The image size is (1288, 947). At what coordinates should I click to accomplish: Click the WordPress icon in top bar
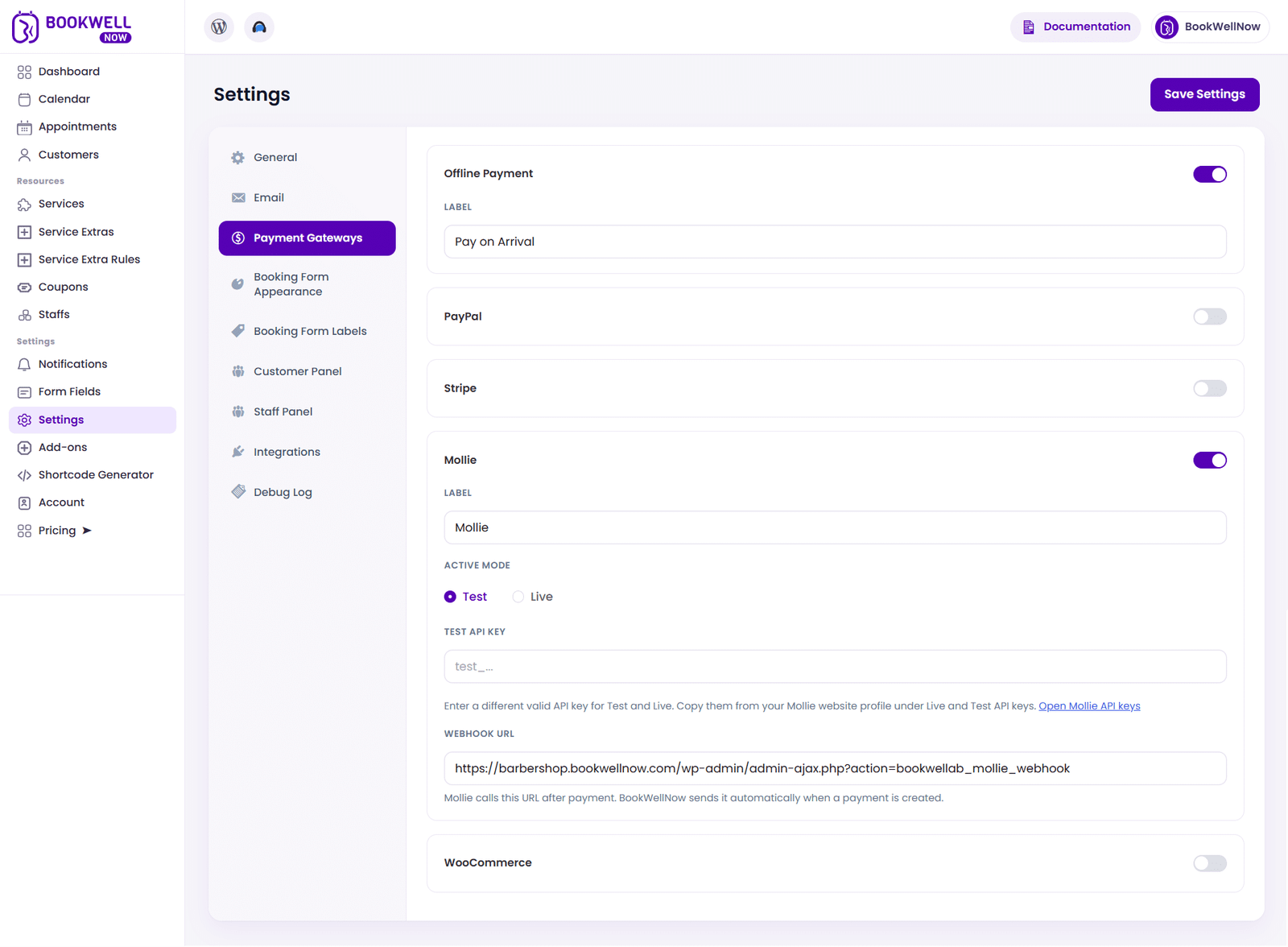click(x=219, y=27)
